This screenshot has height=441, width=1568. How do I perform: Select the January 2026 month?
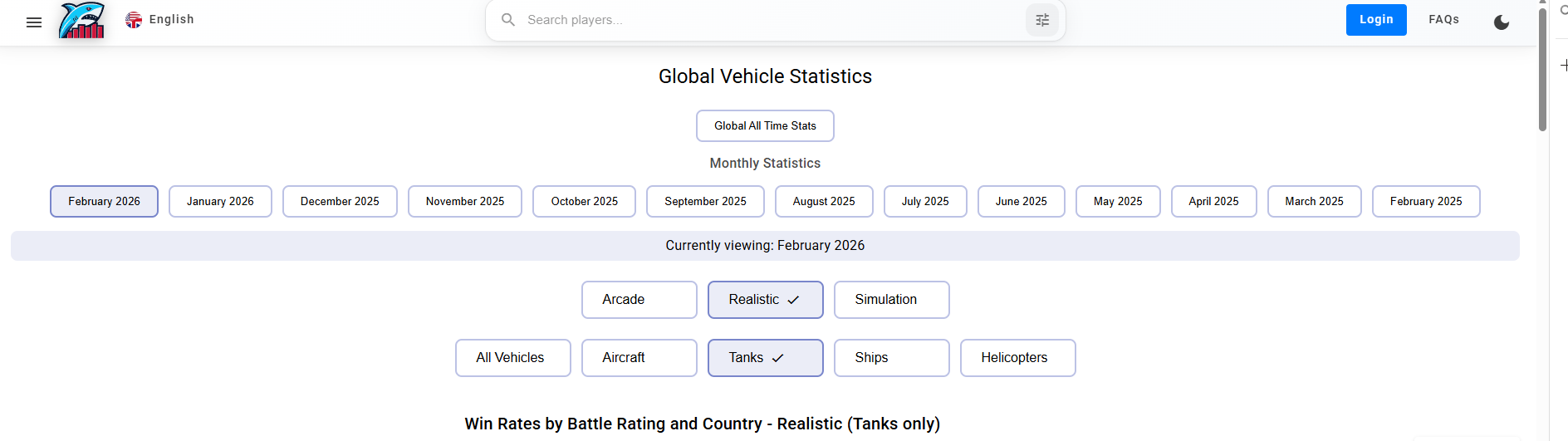[220, 202]
